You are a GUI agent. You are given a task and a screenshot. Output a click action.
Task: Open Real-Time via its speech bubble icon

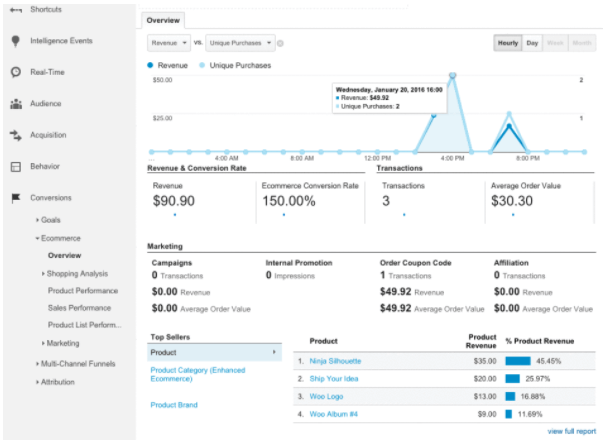tap(16, 72)
